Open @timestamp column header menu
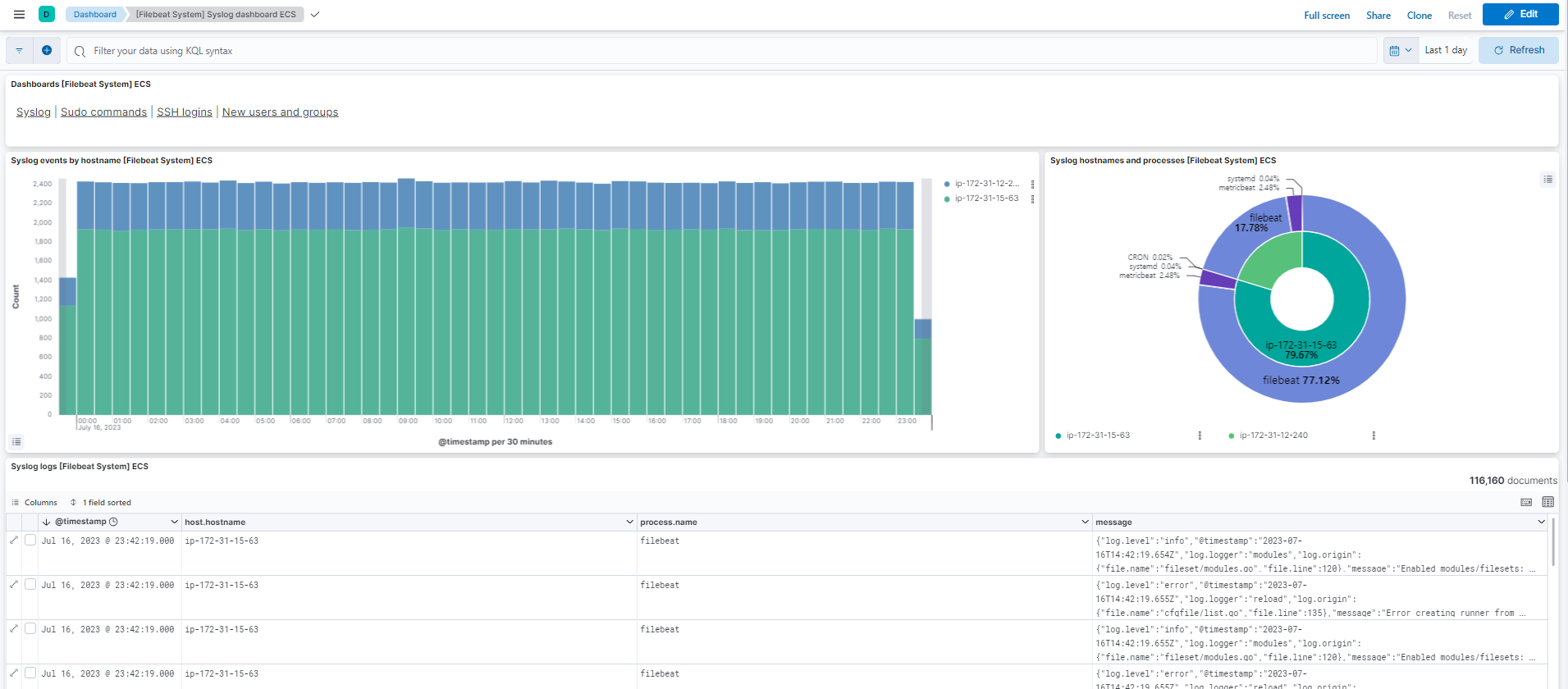Image resolution: width=1568 pixels, height=689 pixels. [x=174, y=522]
